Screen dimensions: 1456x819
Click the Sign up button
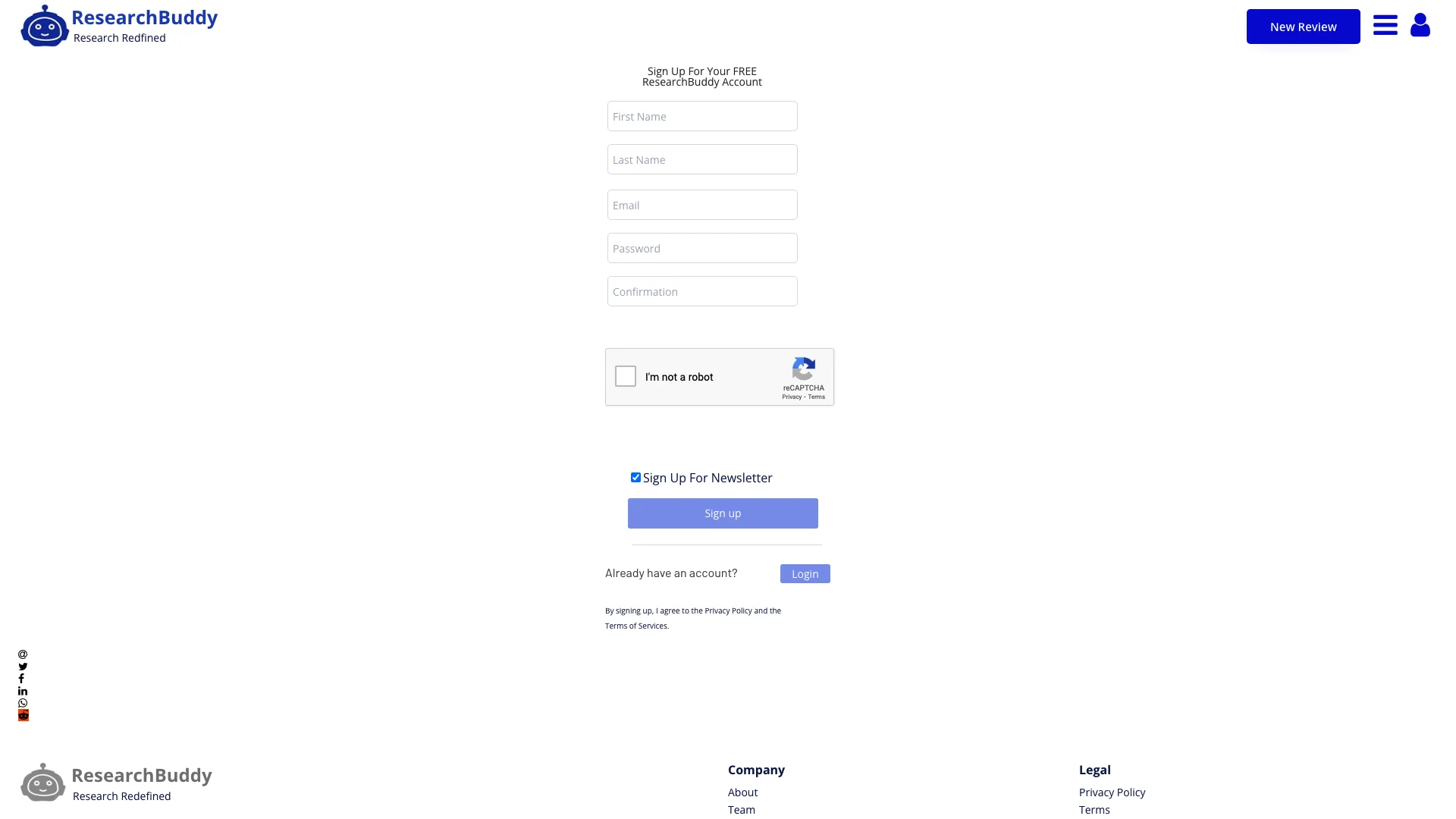(x=723, y=513)
